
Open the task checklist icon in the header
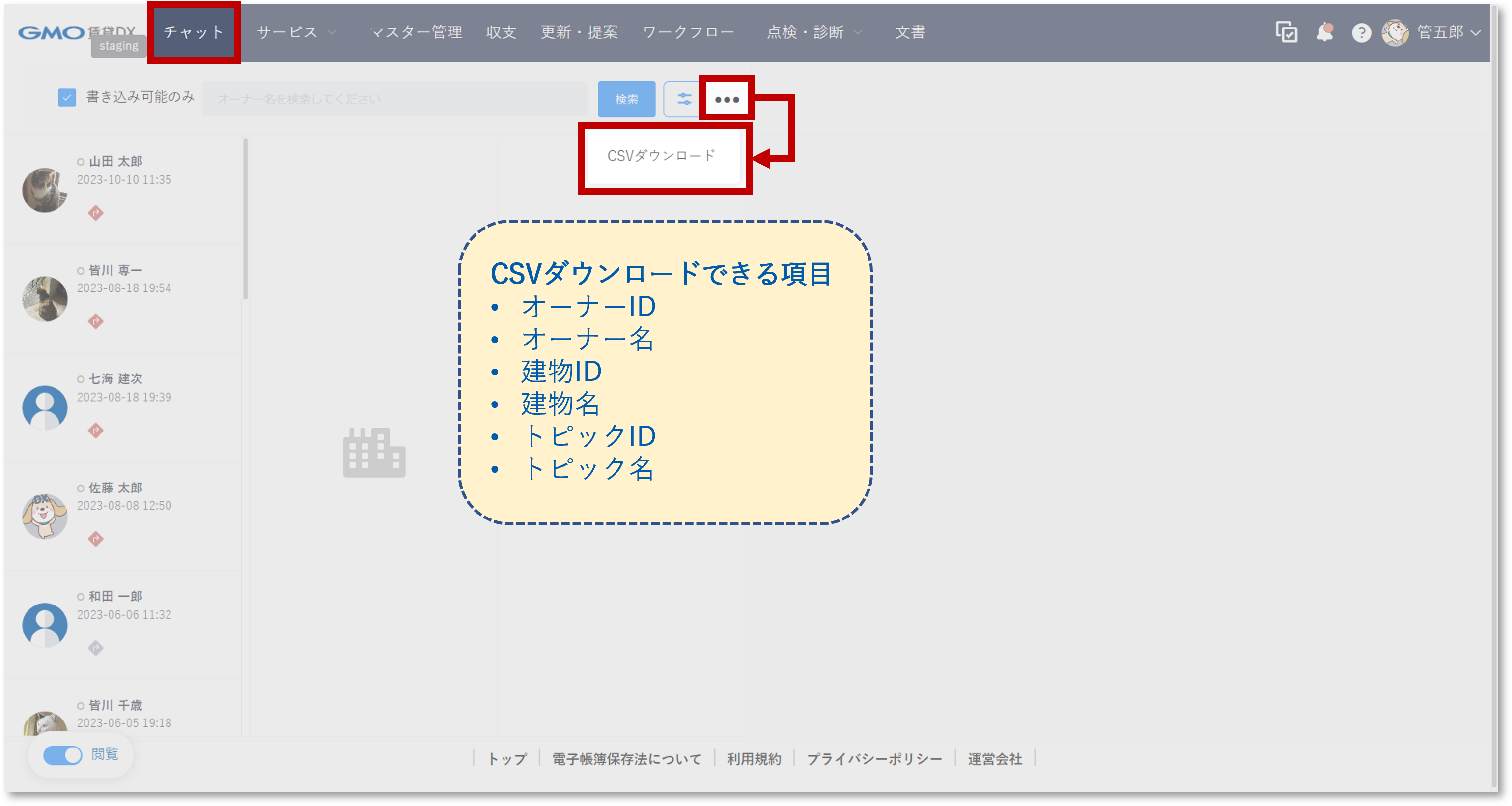[x=1287, y=33]
